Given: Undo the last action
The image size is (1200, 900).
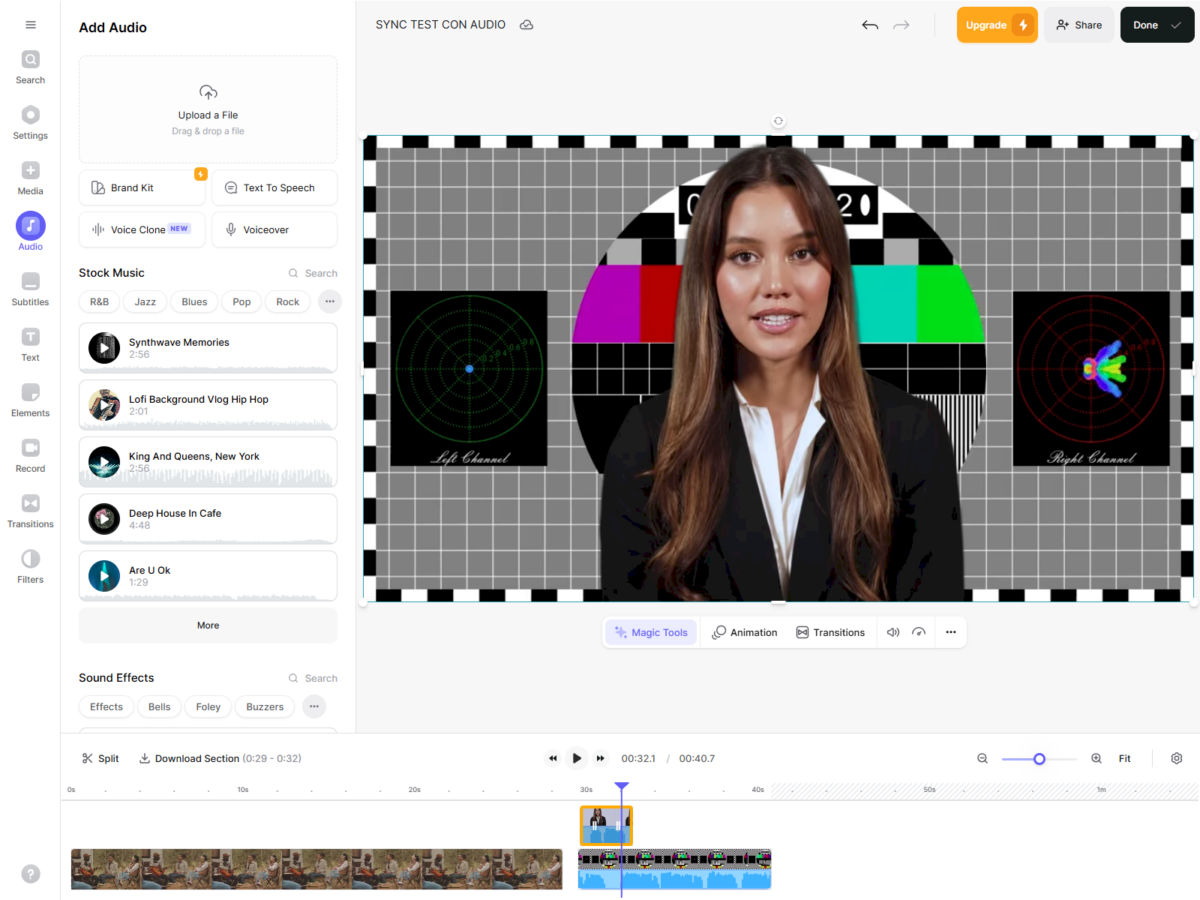Looking at the screenshot, I should click(x=870, y=25).
